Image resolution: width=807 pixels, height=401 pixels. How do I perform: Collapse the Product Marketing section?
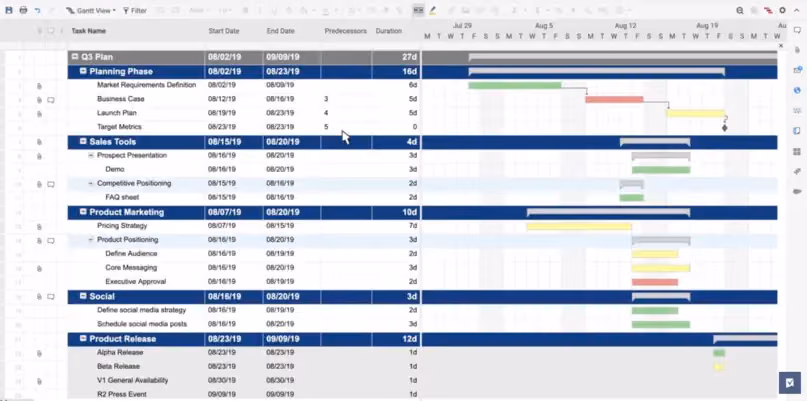pos(83,212)
